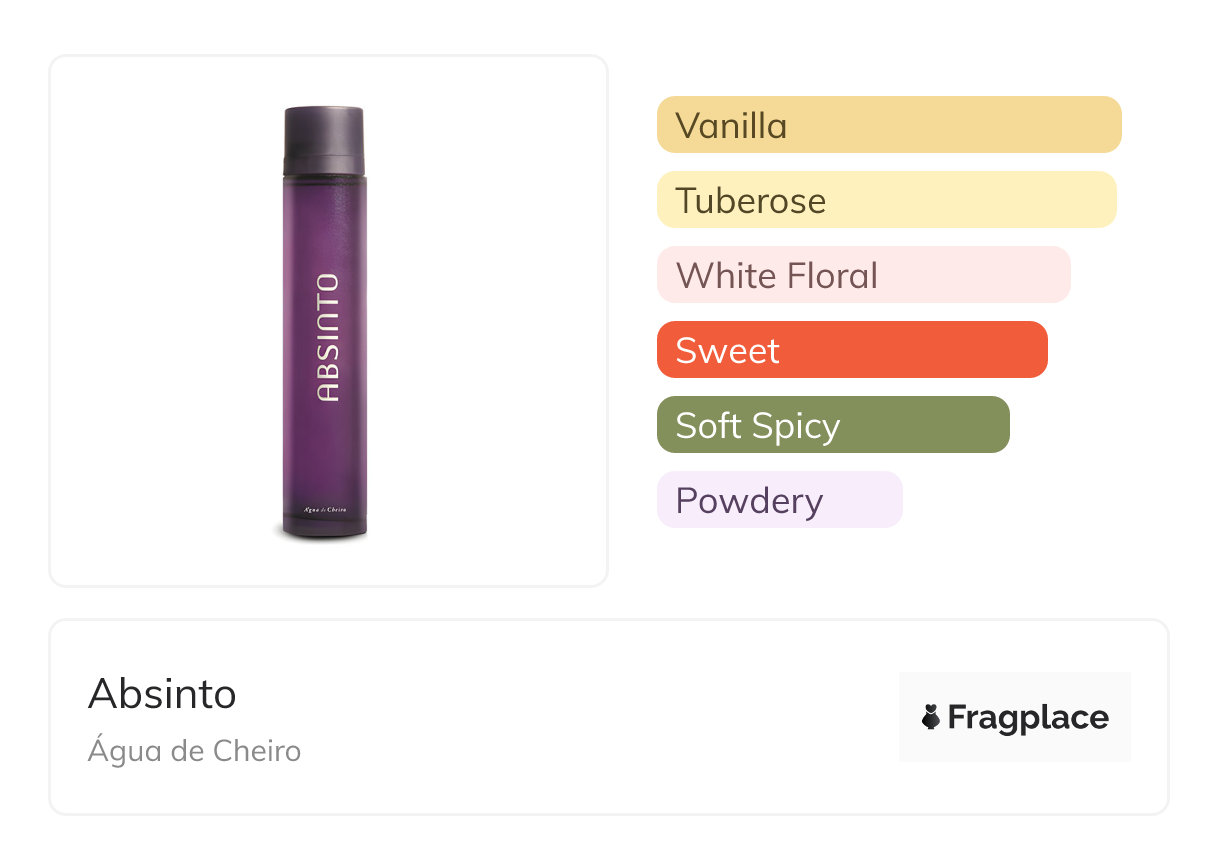This screenshot has width=1218, height=864.
Task: Open the Absinto fragrance title
Action: [162, 693]
